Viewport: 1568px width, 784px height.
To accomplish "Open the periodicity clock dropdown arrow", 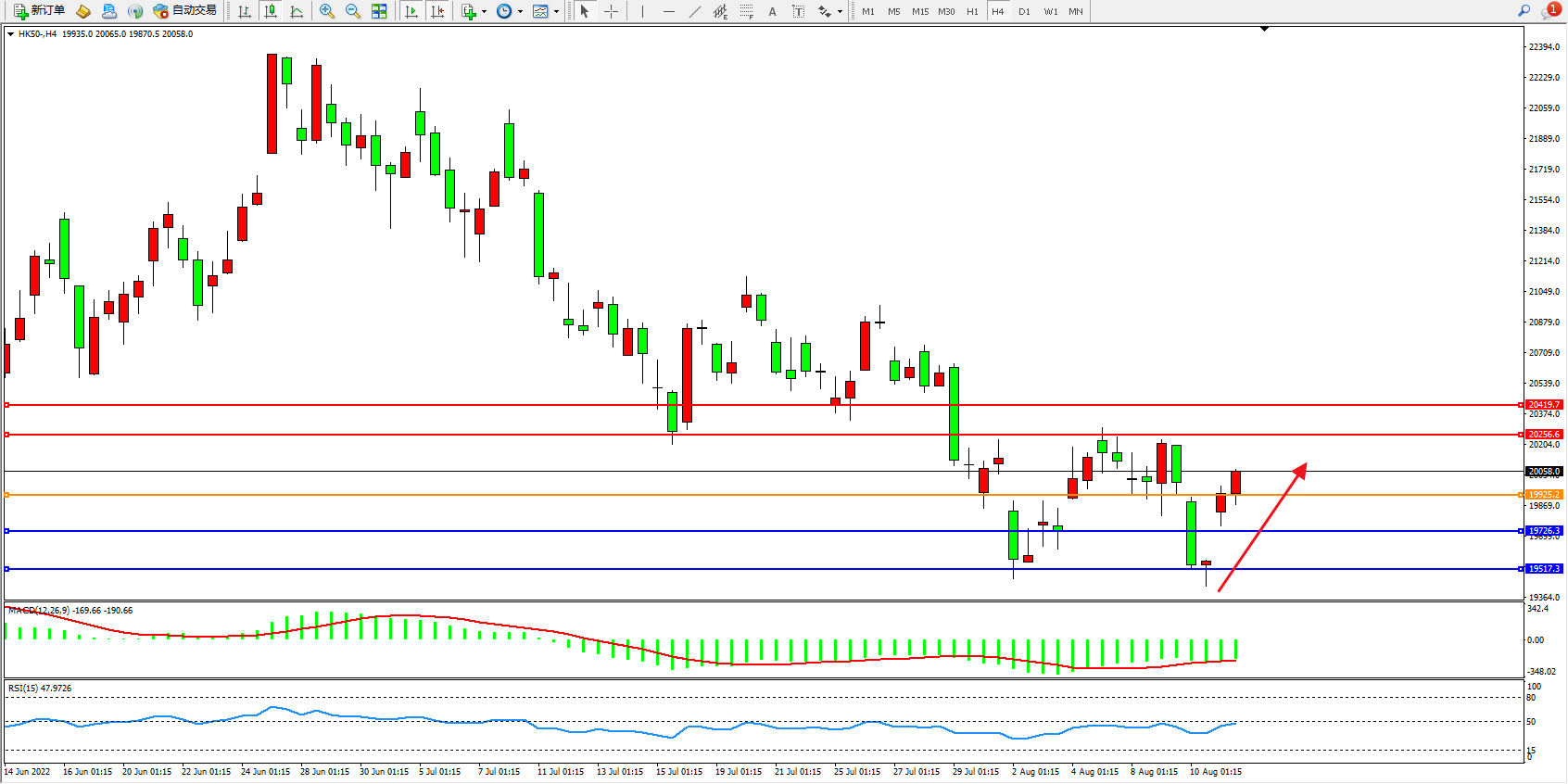I will (520, 12).
